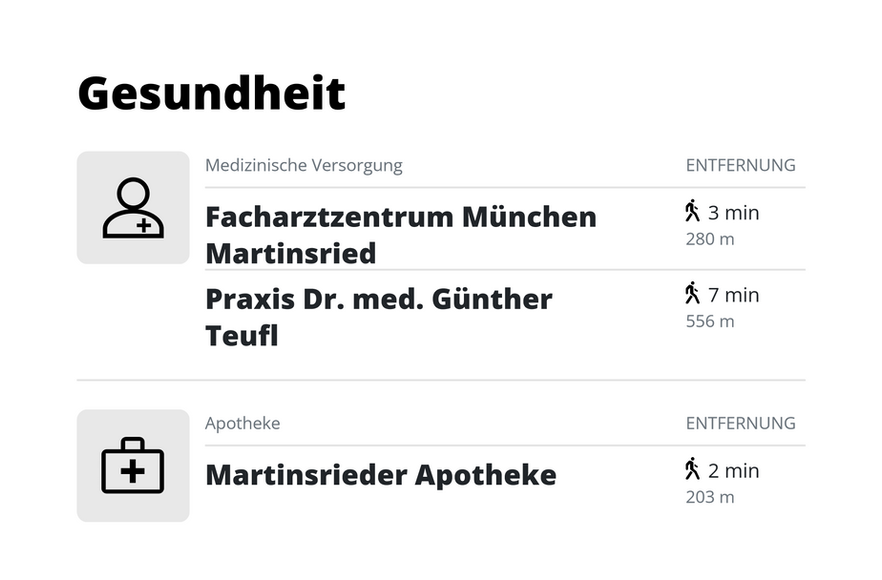Click walking icon next to 7 min
Screen dimensions: 882x580
[692, 293]
